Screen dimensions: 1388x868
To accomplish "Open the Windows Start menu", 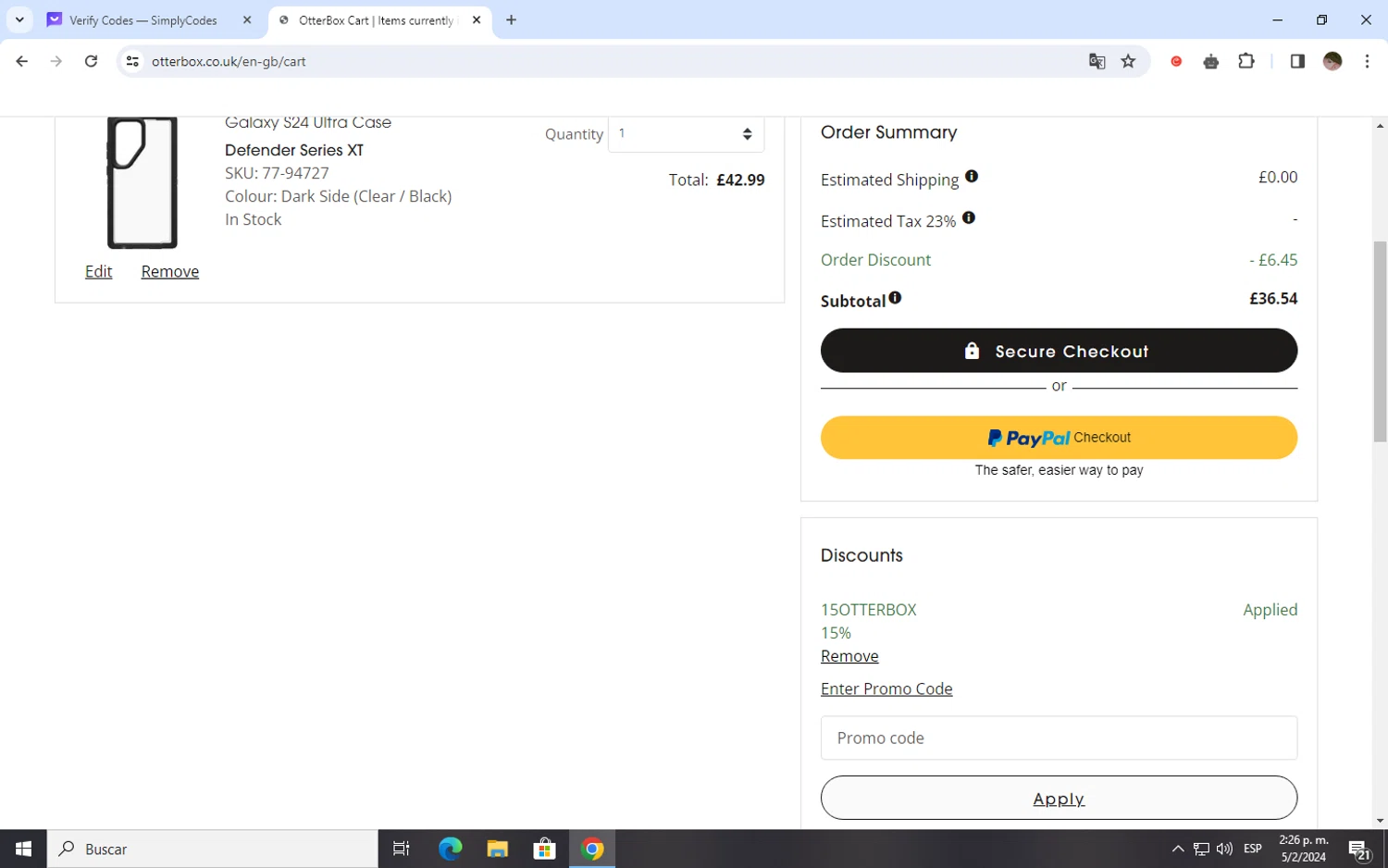I will point(23,849).
